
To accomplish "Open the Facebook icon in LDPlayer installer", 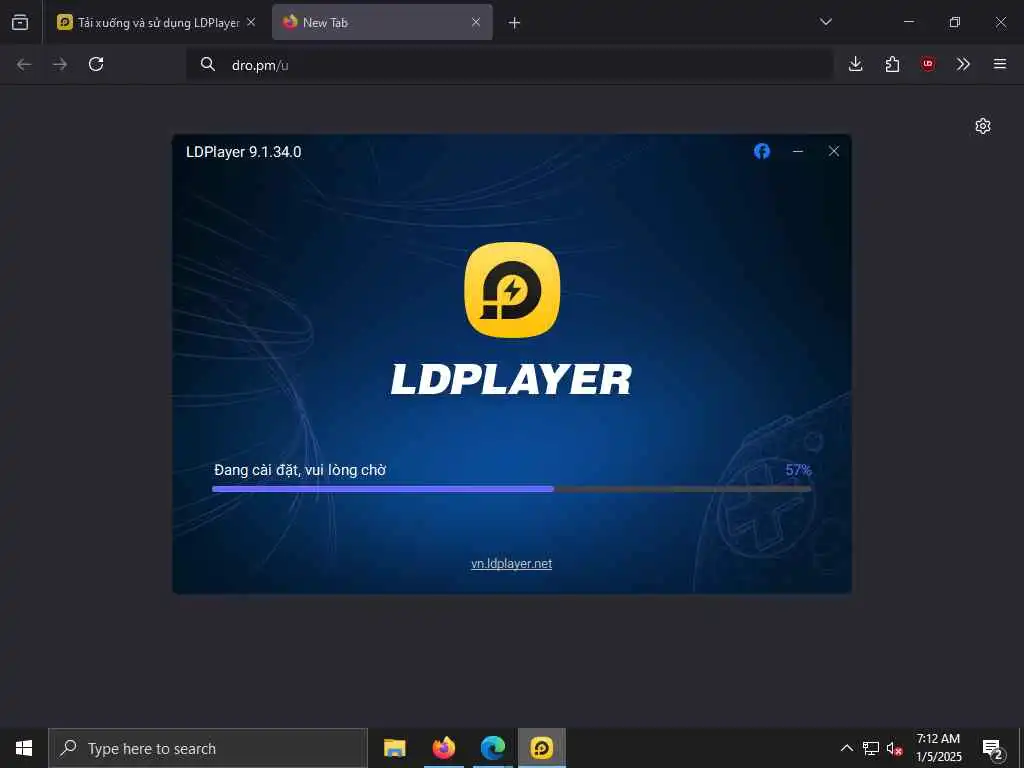I will [761, 152].
